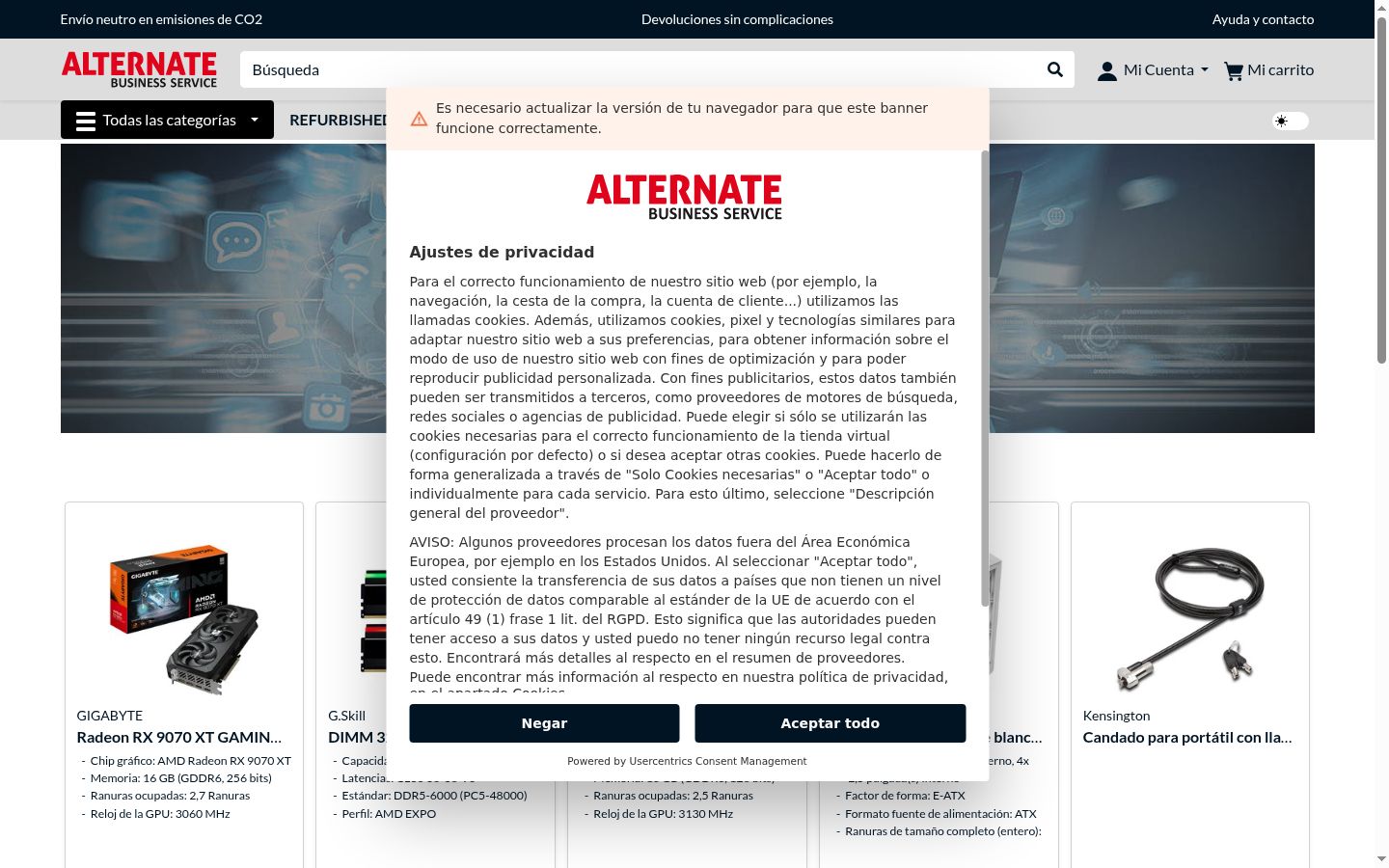The height and width of the screenshot is (868, 1389).
Task: Click Reloj de la GPU: 3130 MHz
Action: click(663, 814)
